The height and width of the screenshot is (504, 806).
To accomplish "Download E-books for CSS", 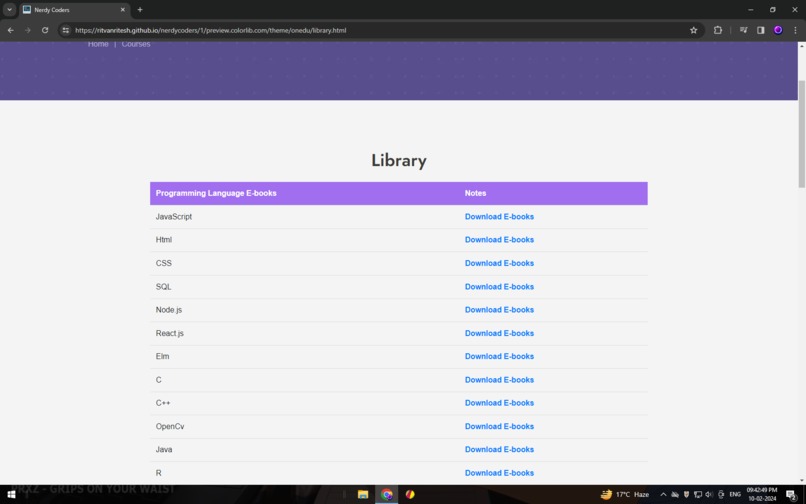I will point(499,263).
